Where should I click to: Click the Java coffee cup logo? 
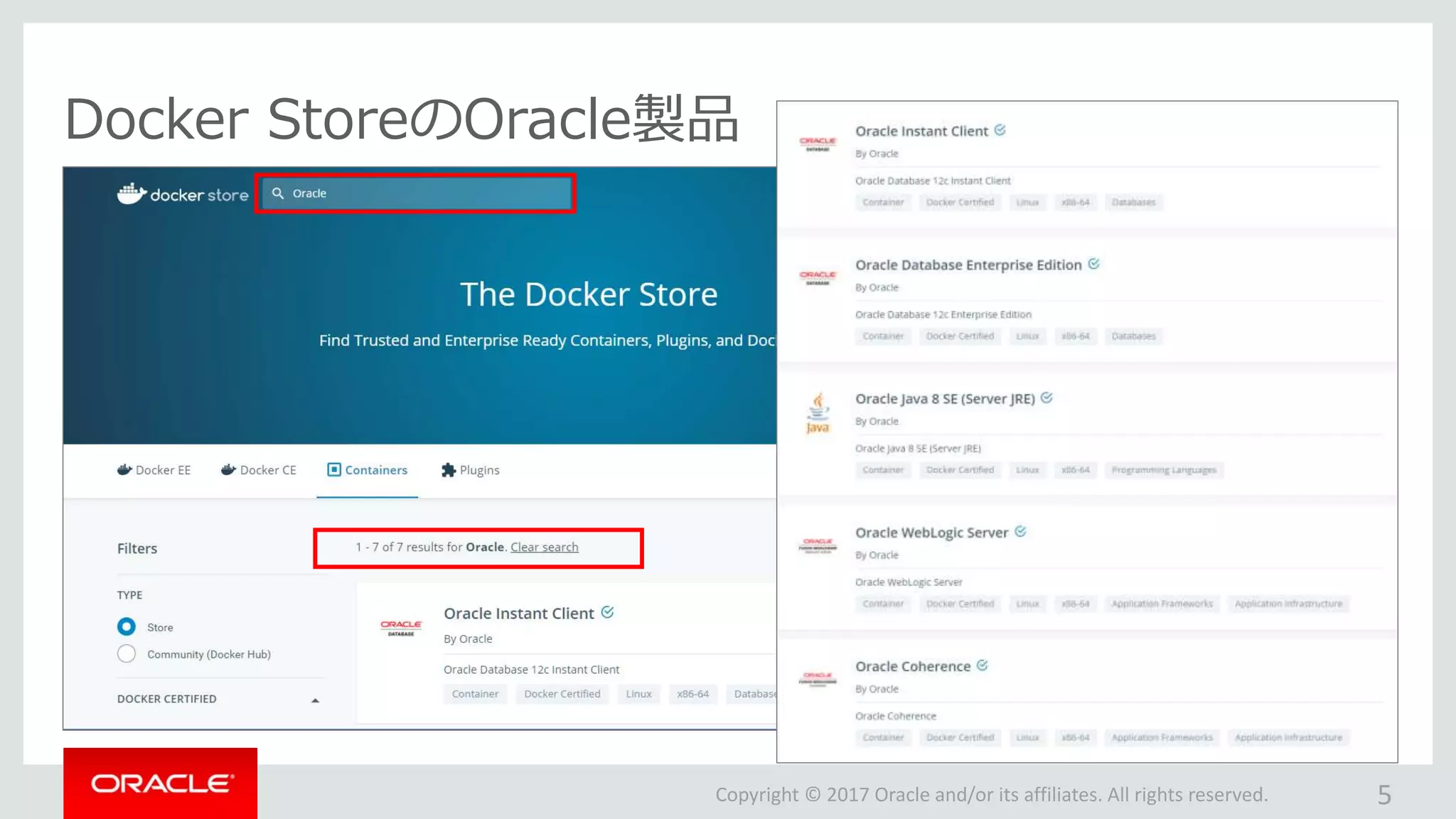click(x=818, y=412)
